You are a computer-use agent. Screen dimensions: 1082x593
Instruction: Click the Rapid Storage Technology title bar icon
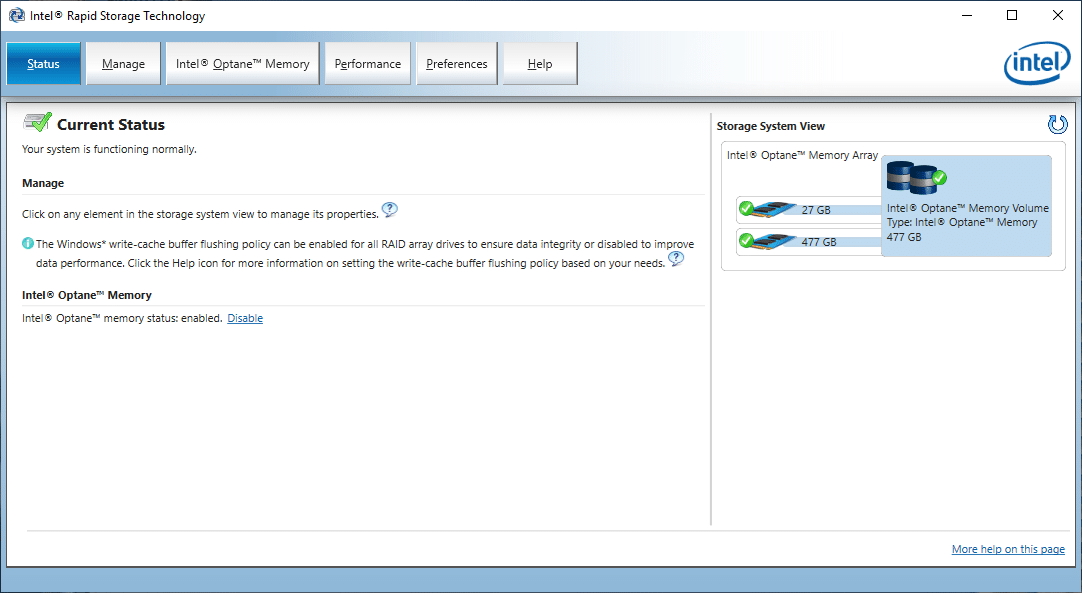(x=17, y=15)
